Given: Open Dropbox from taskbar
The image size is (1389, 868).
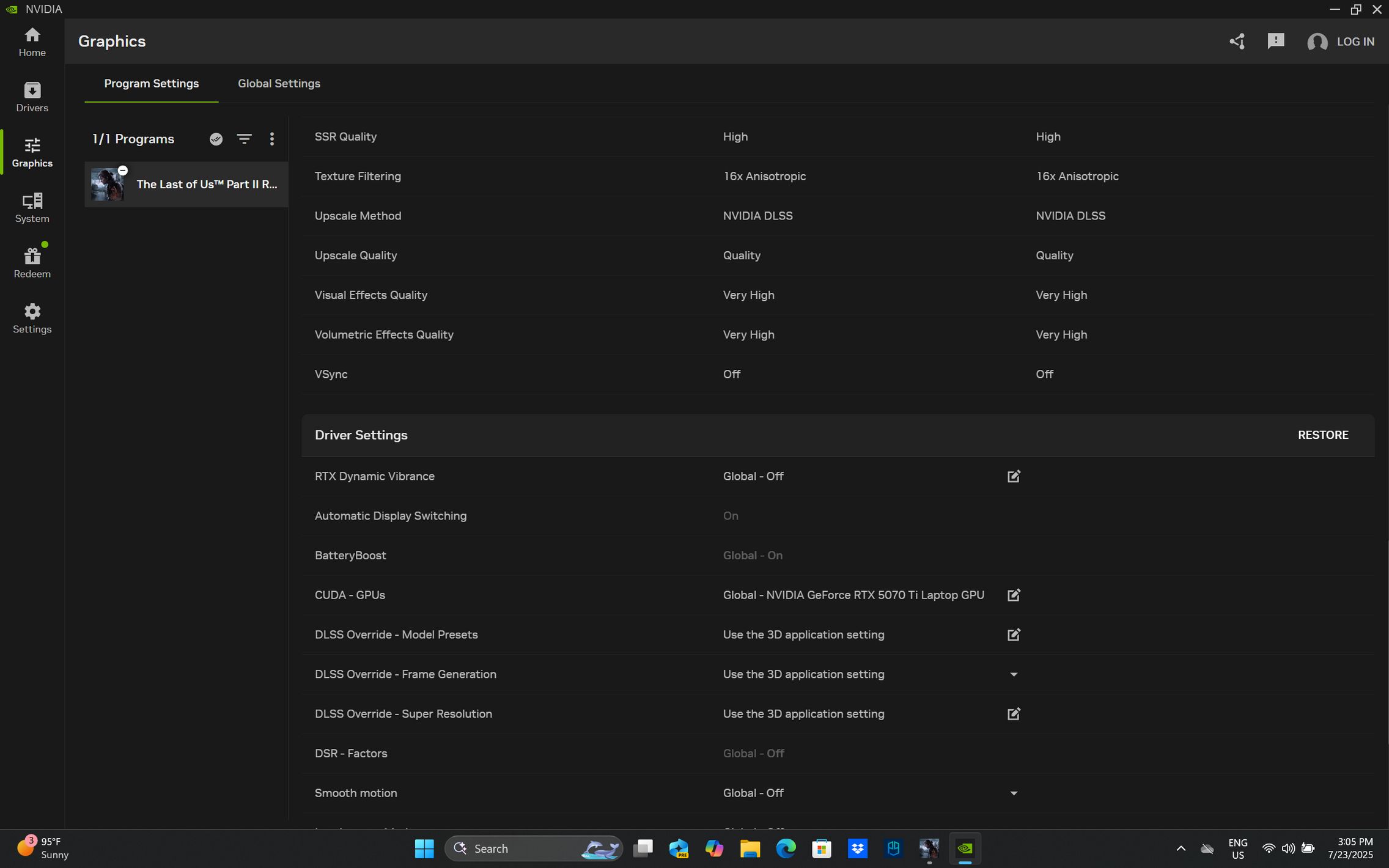Looking at the screenshot, I should [x=858, y=848].
